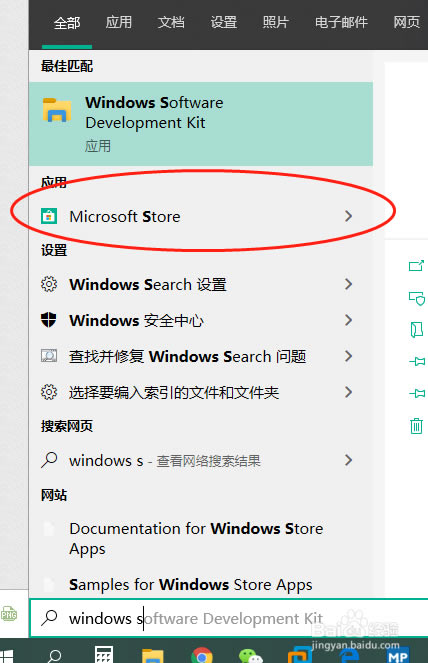428x663 pixels.
Task: Switch to the 应用 tab
Action: pyautogui.click(x=119, y=22)
